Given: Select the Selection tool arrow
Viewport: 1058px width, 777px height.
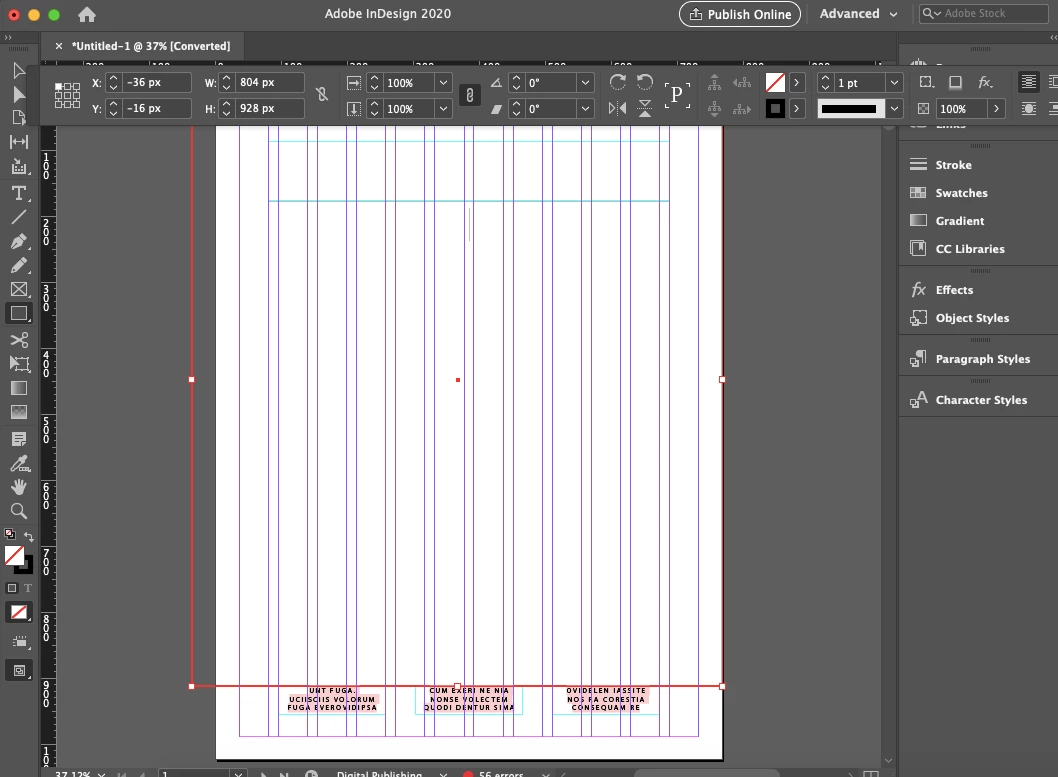Looking at the screenshot, I should point(19,71).
